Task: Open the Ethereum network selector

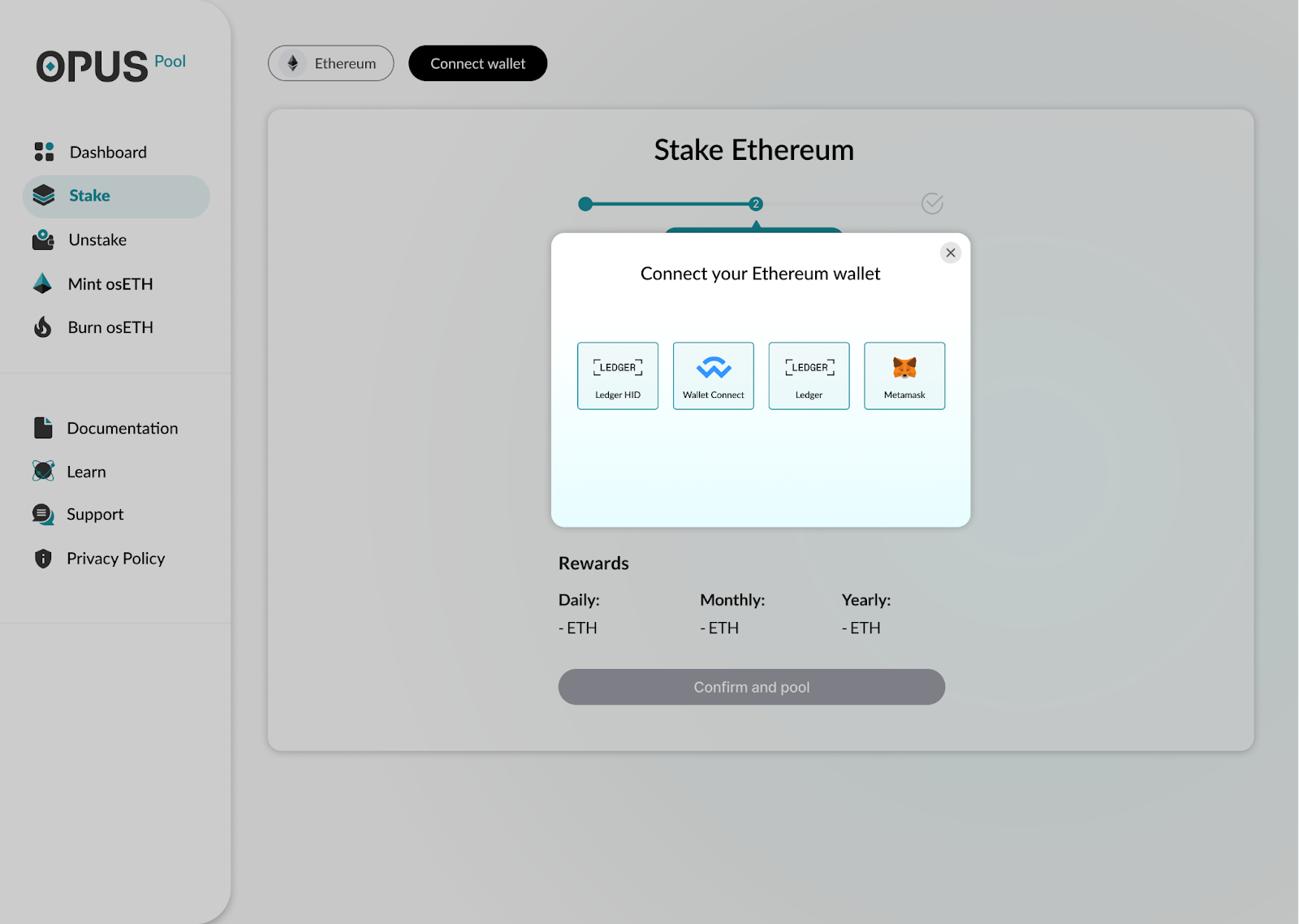Action: click(330, 63)
